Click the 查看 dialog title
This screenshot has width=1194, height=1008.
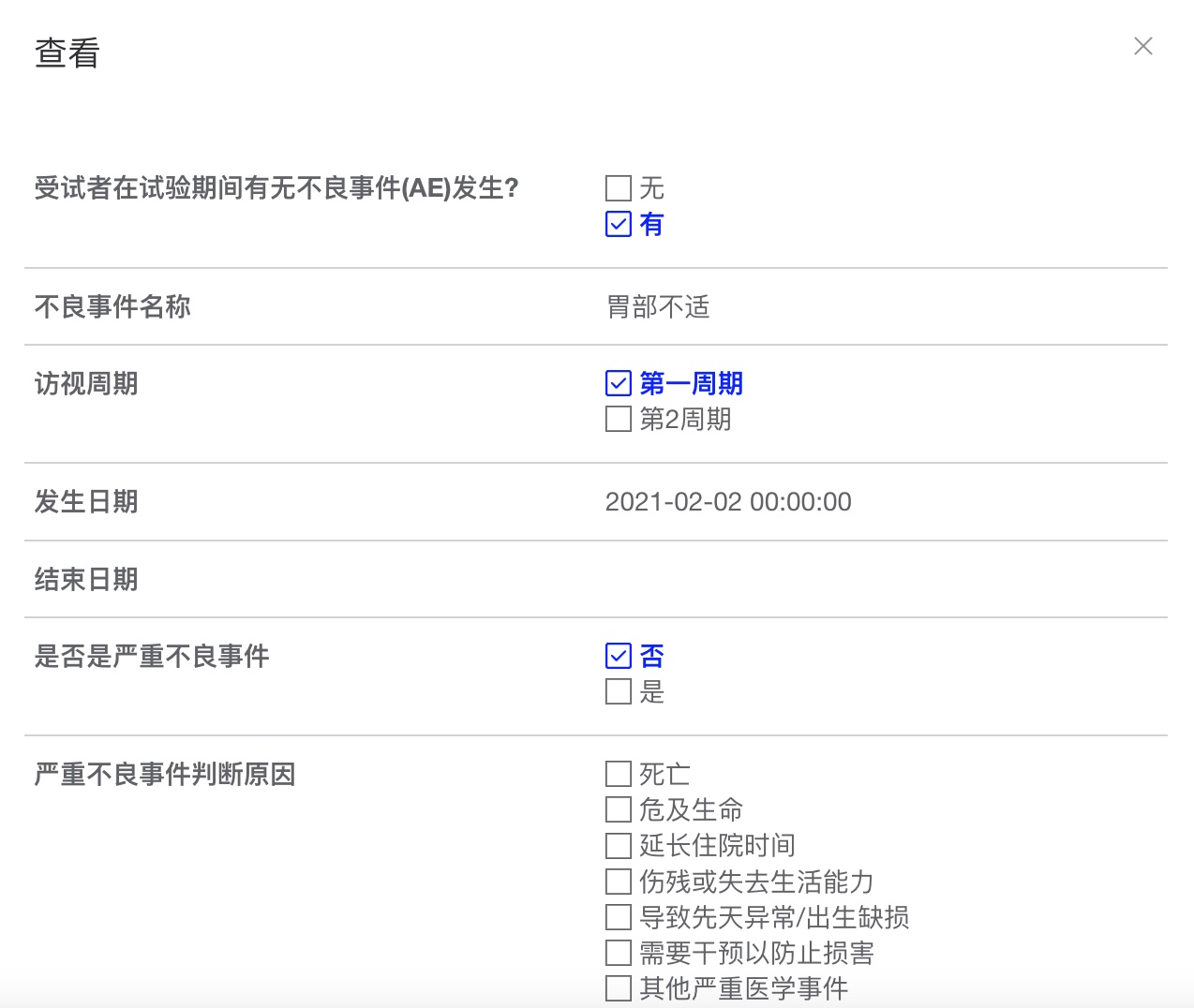pos(67,53)
